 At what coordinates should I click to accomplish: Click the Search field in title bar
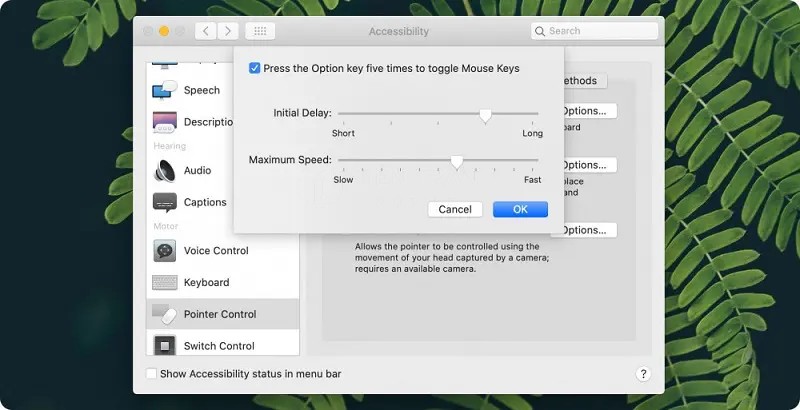[x=595, y=32]
